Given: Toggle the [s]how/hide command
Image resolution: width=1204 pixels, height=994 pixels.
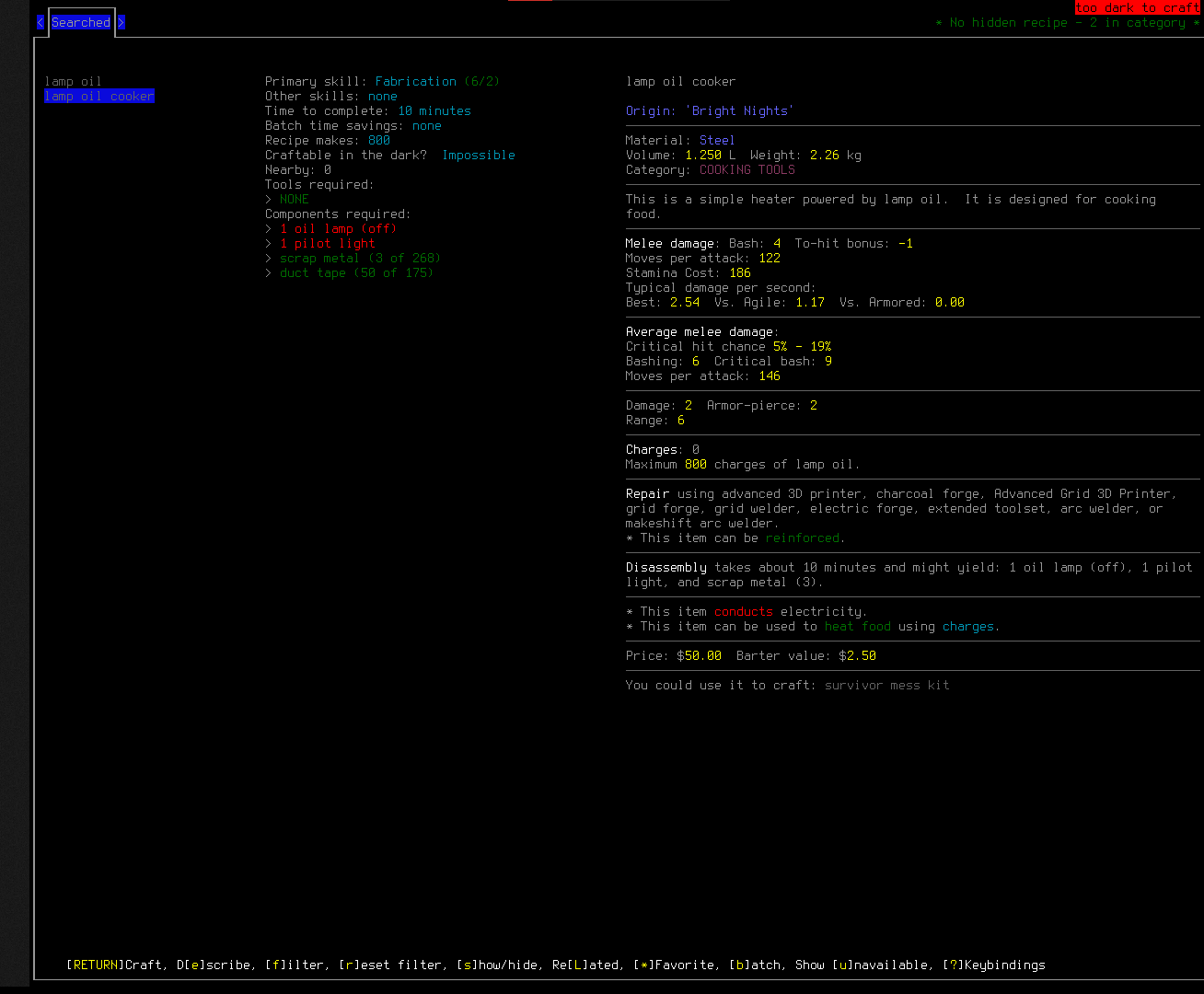Looking at the screenshot, I should 497,965.
